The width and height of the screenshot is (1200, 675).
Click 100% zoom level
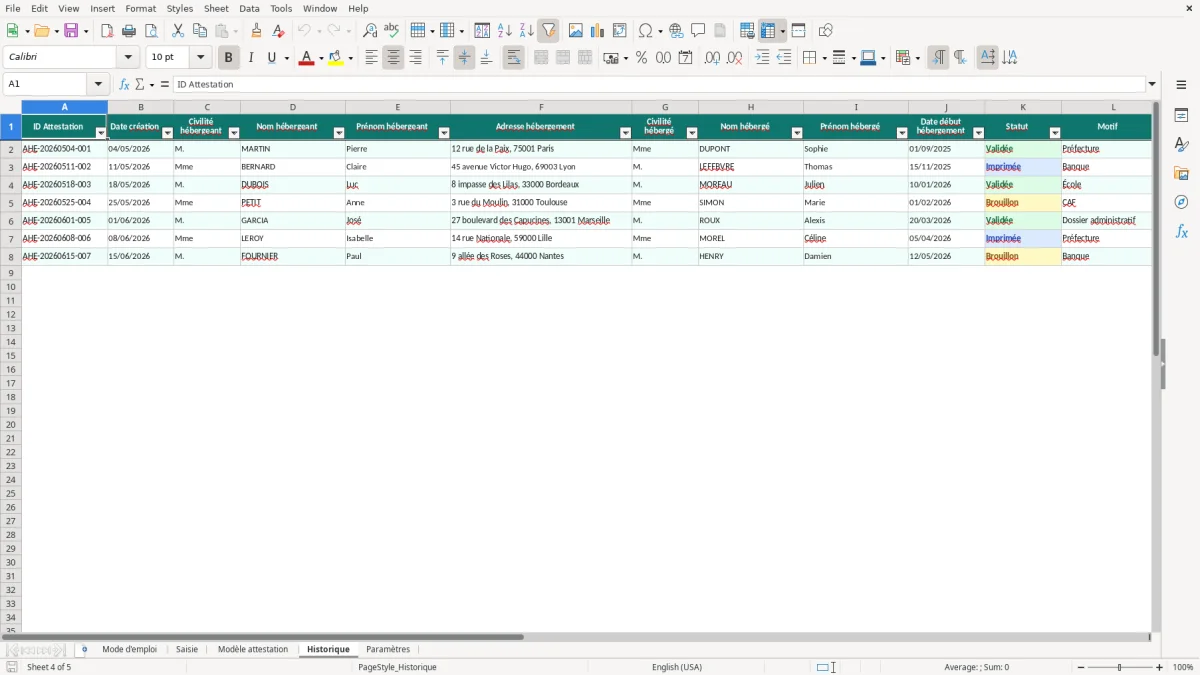click(1183, 667)
